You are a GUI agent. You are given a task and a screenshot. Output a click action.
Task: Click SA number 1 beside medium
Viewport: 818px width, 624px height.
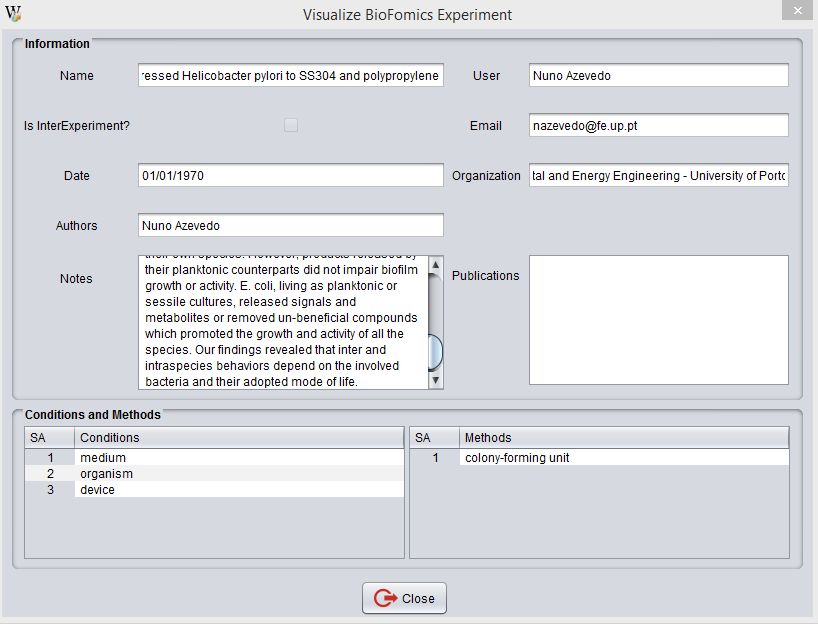(50, 458)
